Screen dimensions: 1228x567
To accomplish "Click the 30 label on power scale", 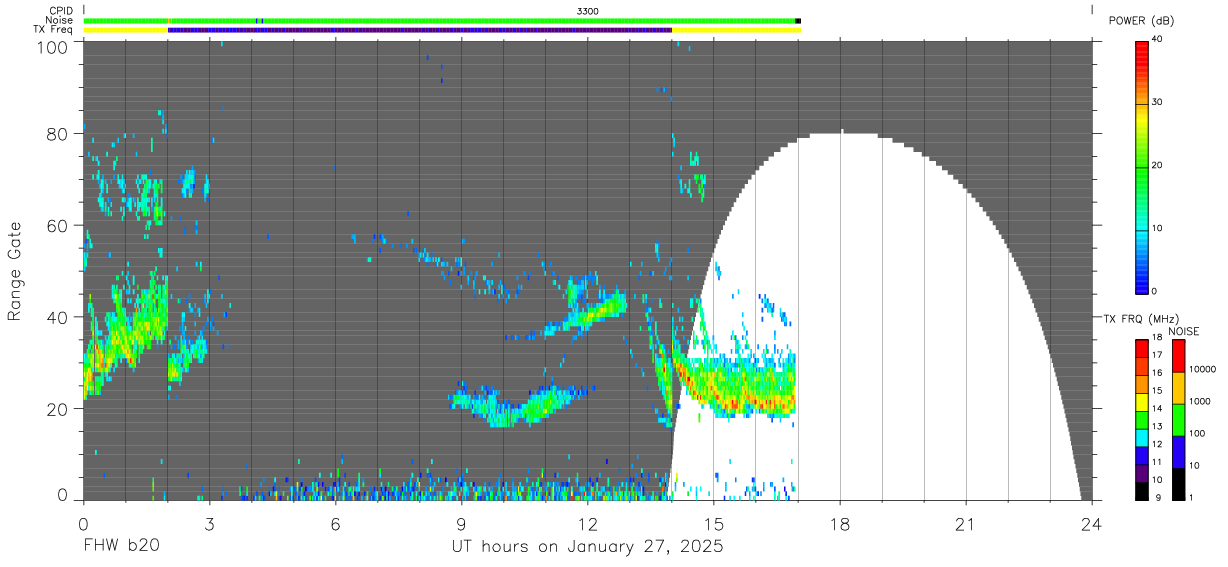I will (1158, 103).
